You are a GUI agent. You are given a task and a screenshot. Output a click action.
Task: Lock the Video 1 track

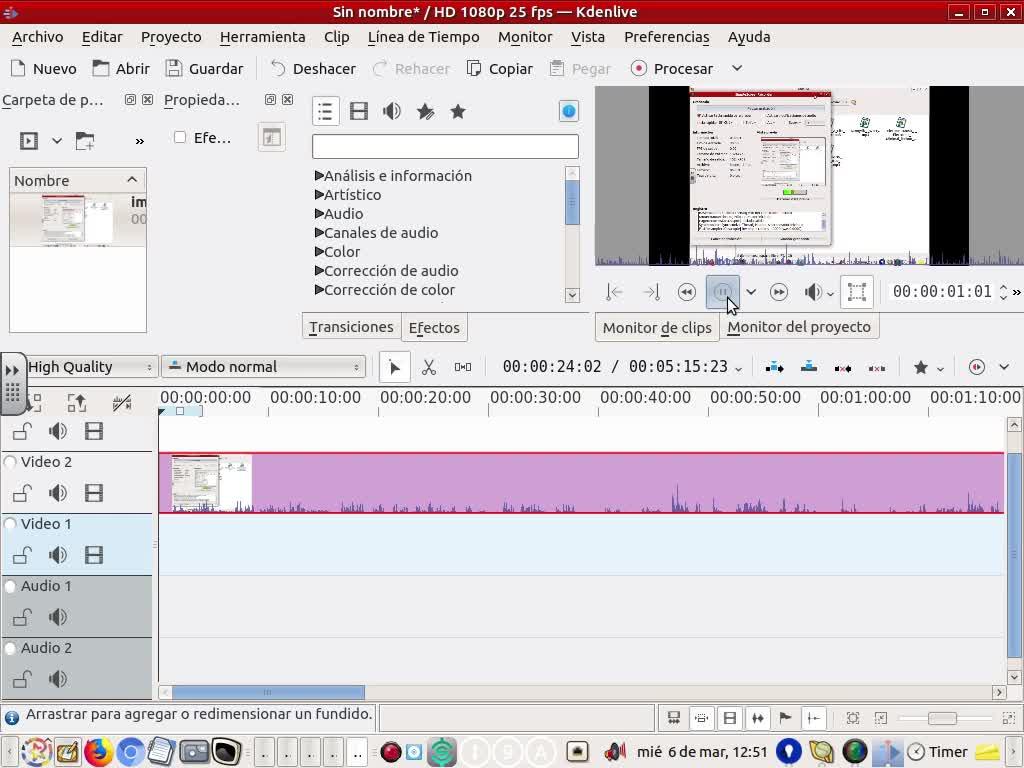(x=22, y=555)
